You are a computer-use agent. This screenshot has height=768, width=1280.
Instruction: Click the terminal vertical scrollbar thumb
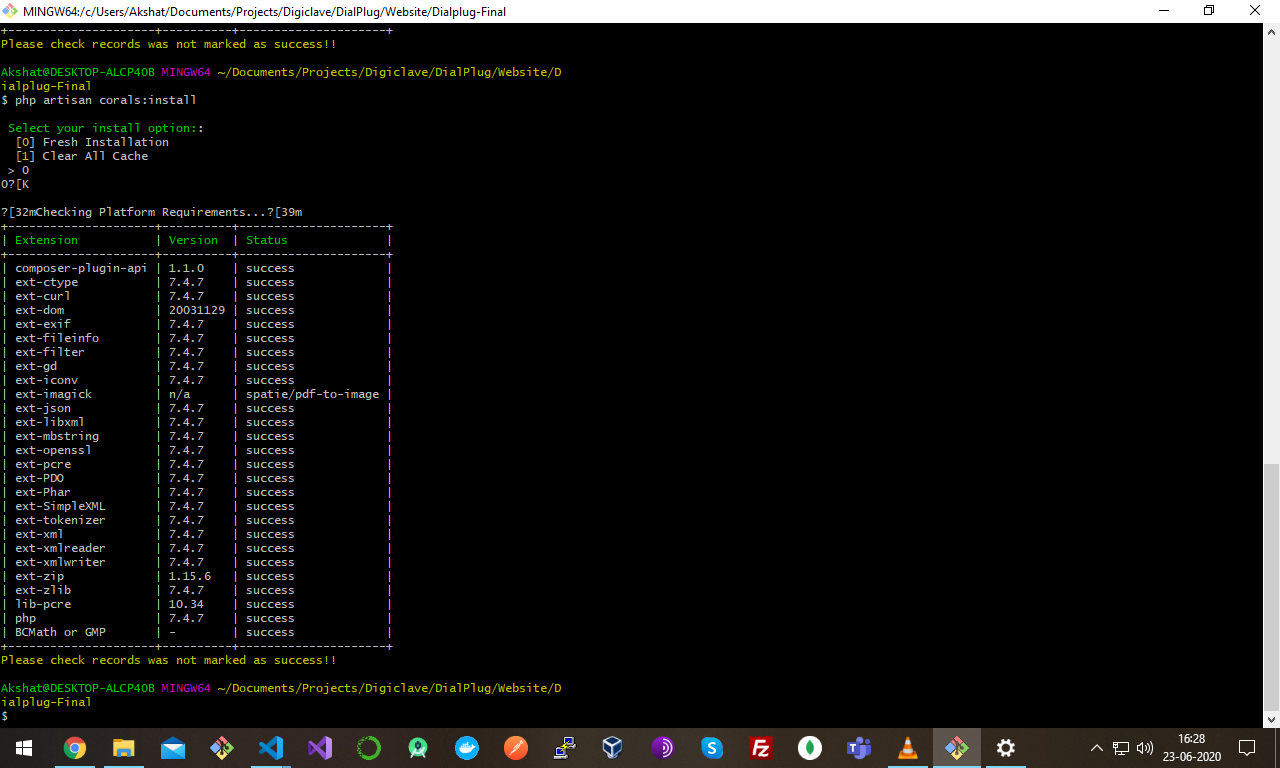[x=1272, y=587]
